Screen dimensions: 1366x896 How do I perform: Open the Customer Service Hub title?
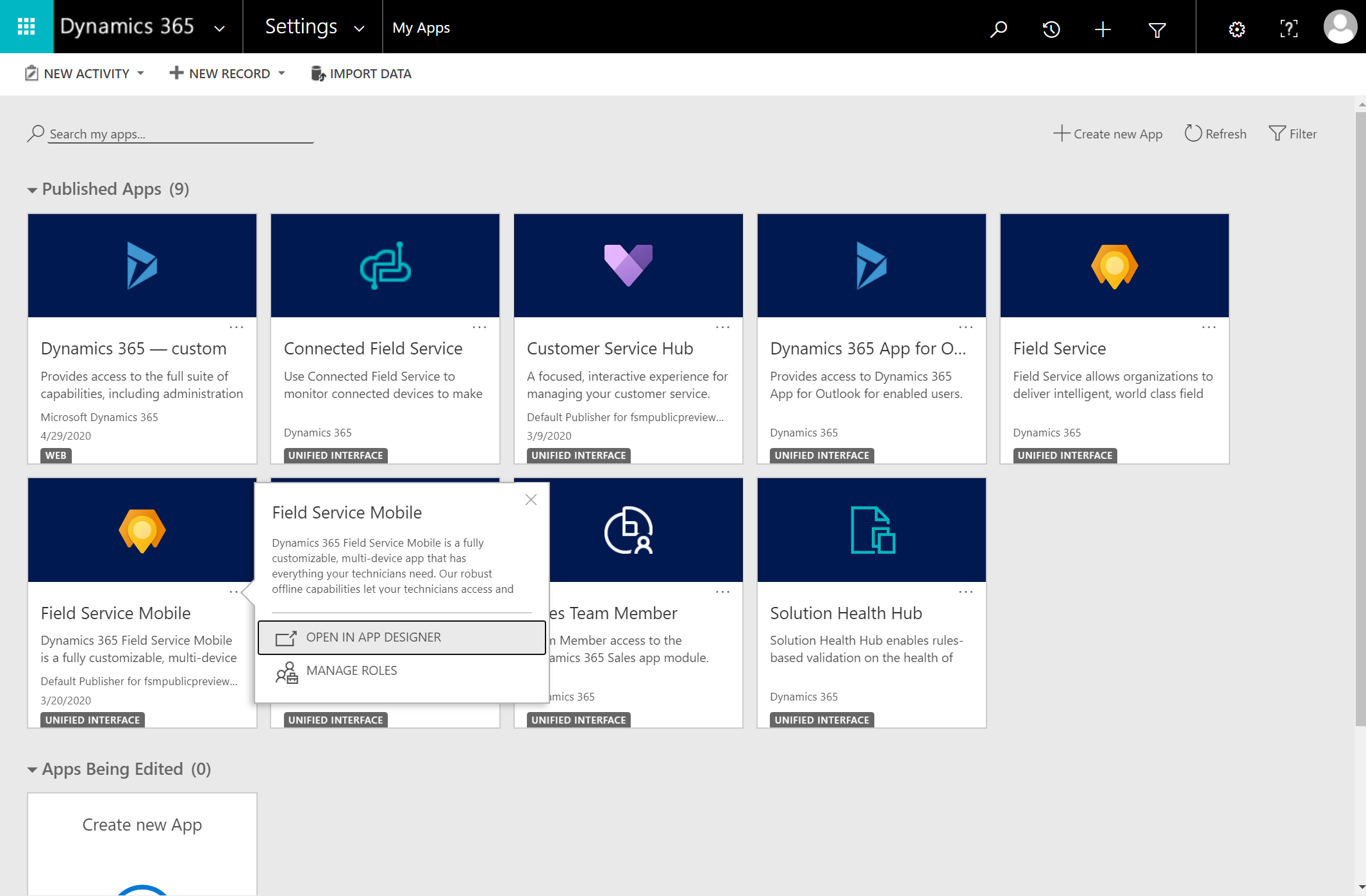pyautogui.click(x=610, y=349)
